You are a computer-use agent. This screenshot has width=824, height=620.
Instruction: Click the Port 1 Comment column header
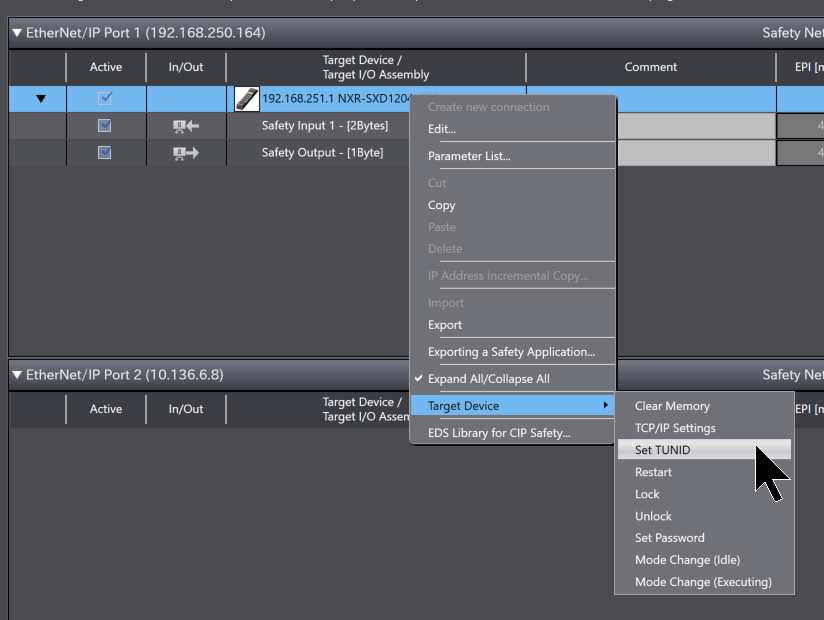651,67
